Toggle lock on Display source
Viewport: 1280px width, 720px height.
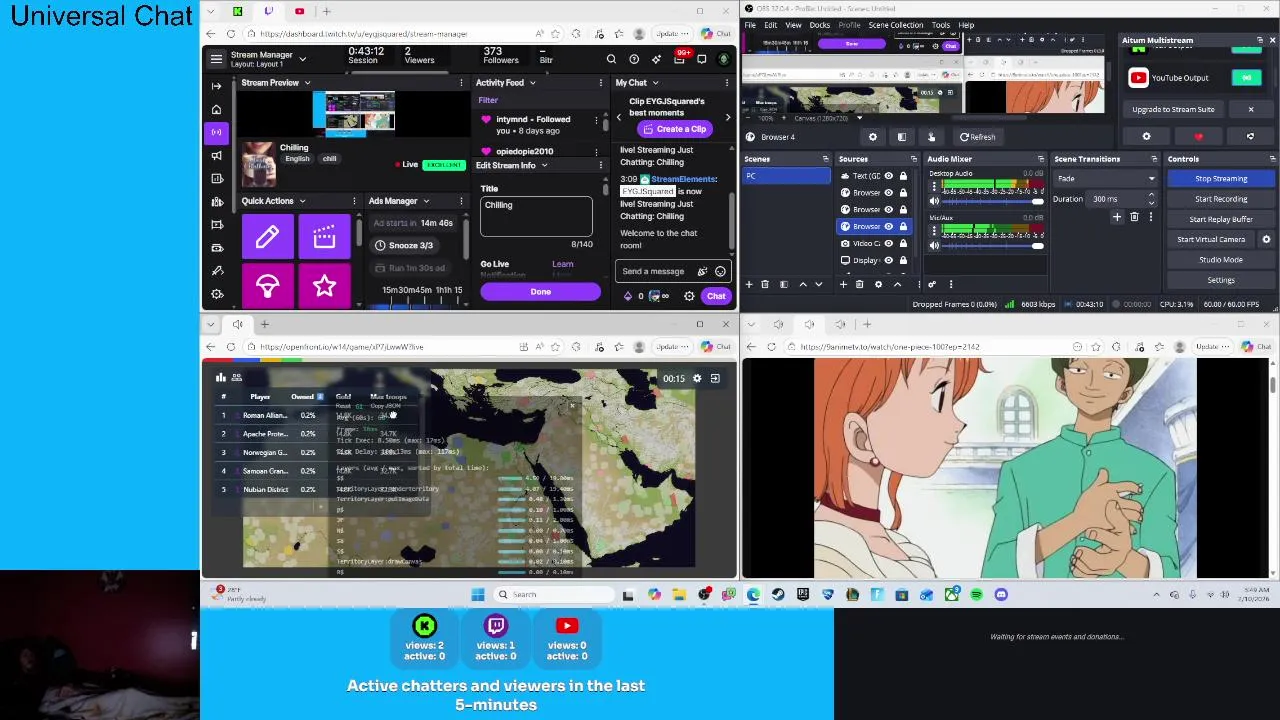point(903,260)
